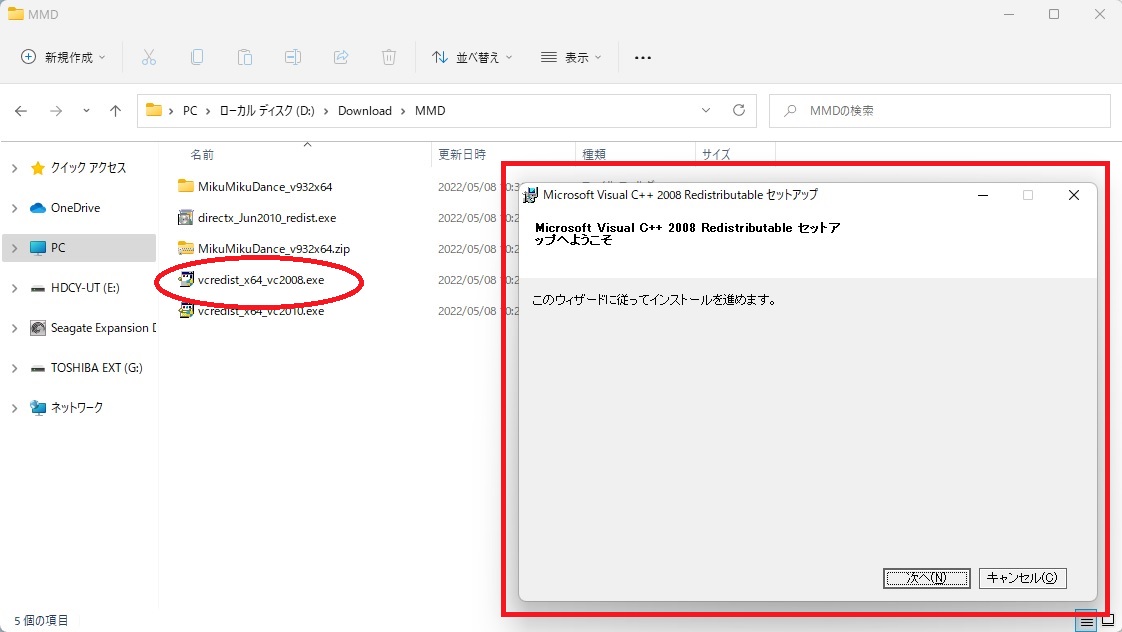
Task: Go up one folder level arrow
Action: 115,111
